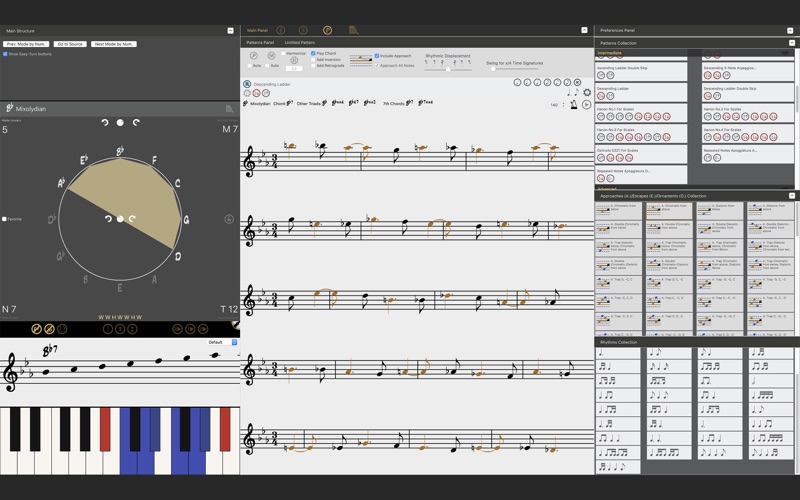This screenshot has height=500, width=800.
Task: Click the close X circle in pattern row
Action: tap(577, 82)
